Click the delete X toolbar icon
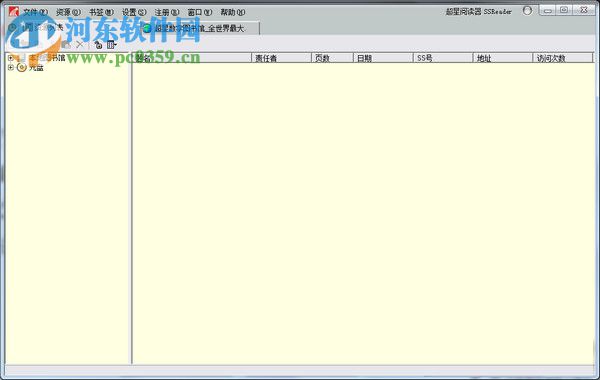 click(x=80, y=45)
